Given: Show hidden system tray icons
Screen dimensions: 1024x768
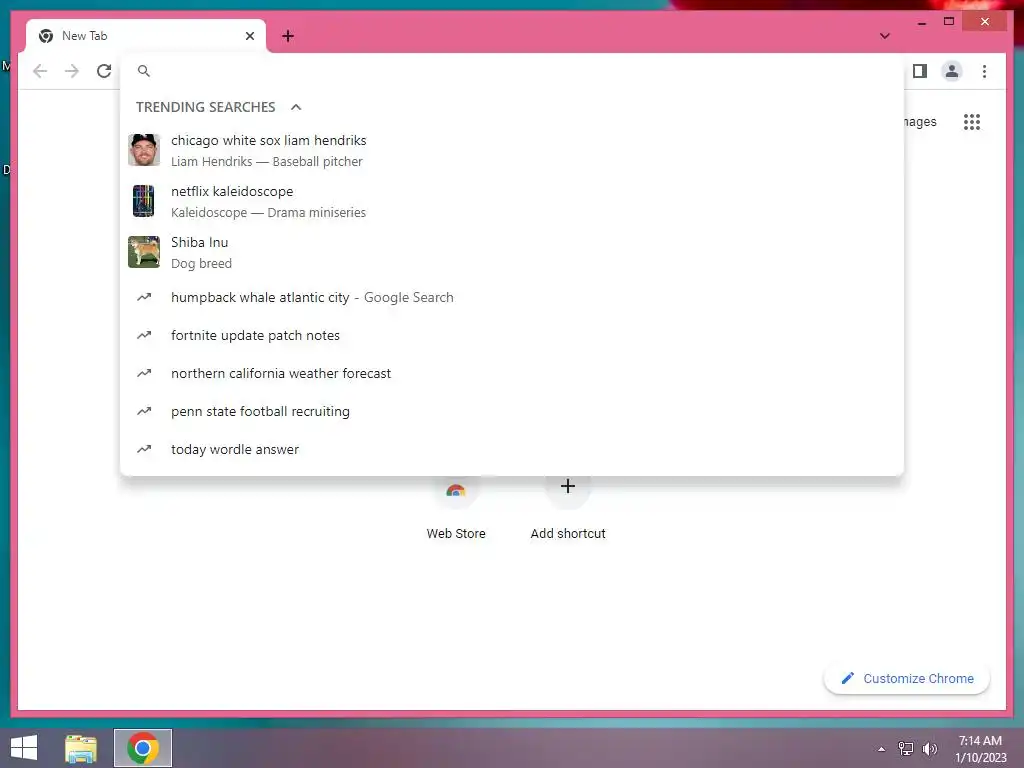Looking at the screenshot, I should point(882,749).
